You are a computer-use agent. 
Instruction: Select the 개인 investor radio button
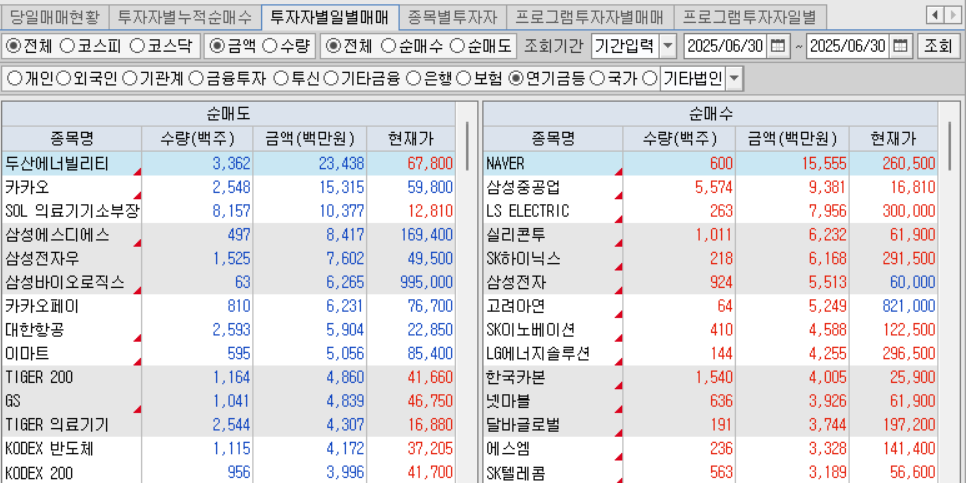click(14, 78)
